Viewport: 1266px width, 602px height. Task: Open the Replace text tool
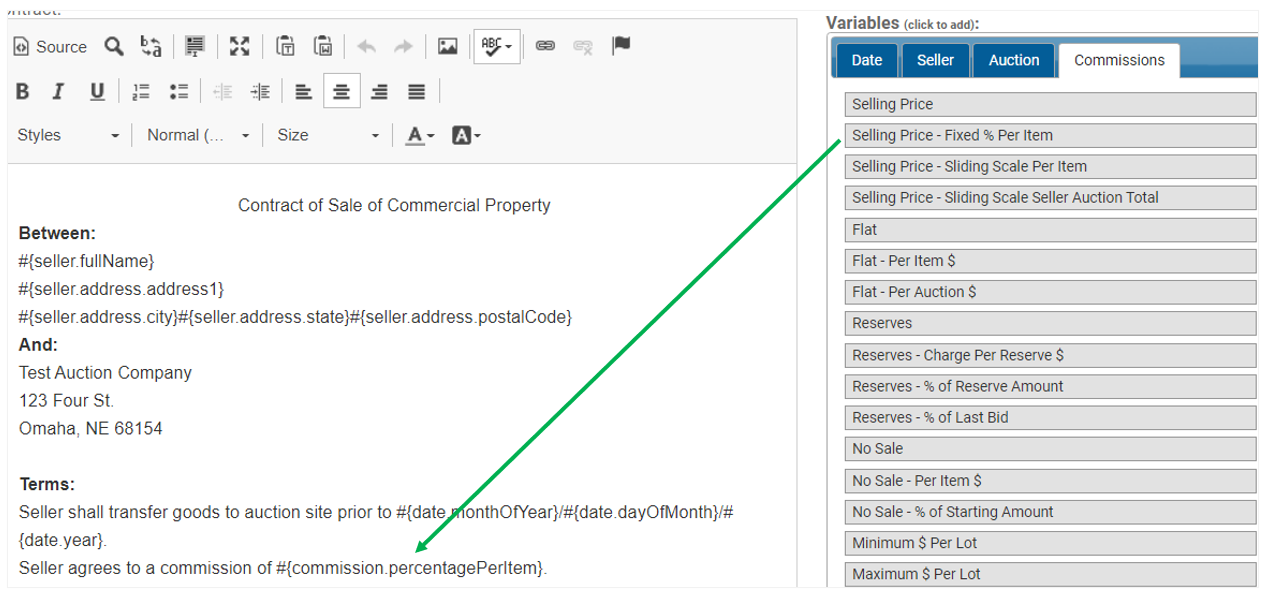click(x=151, y=46)
